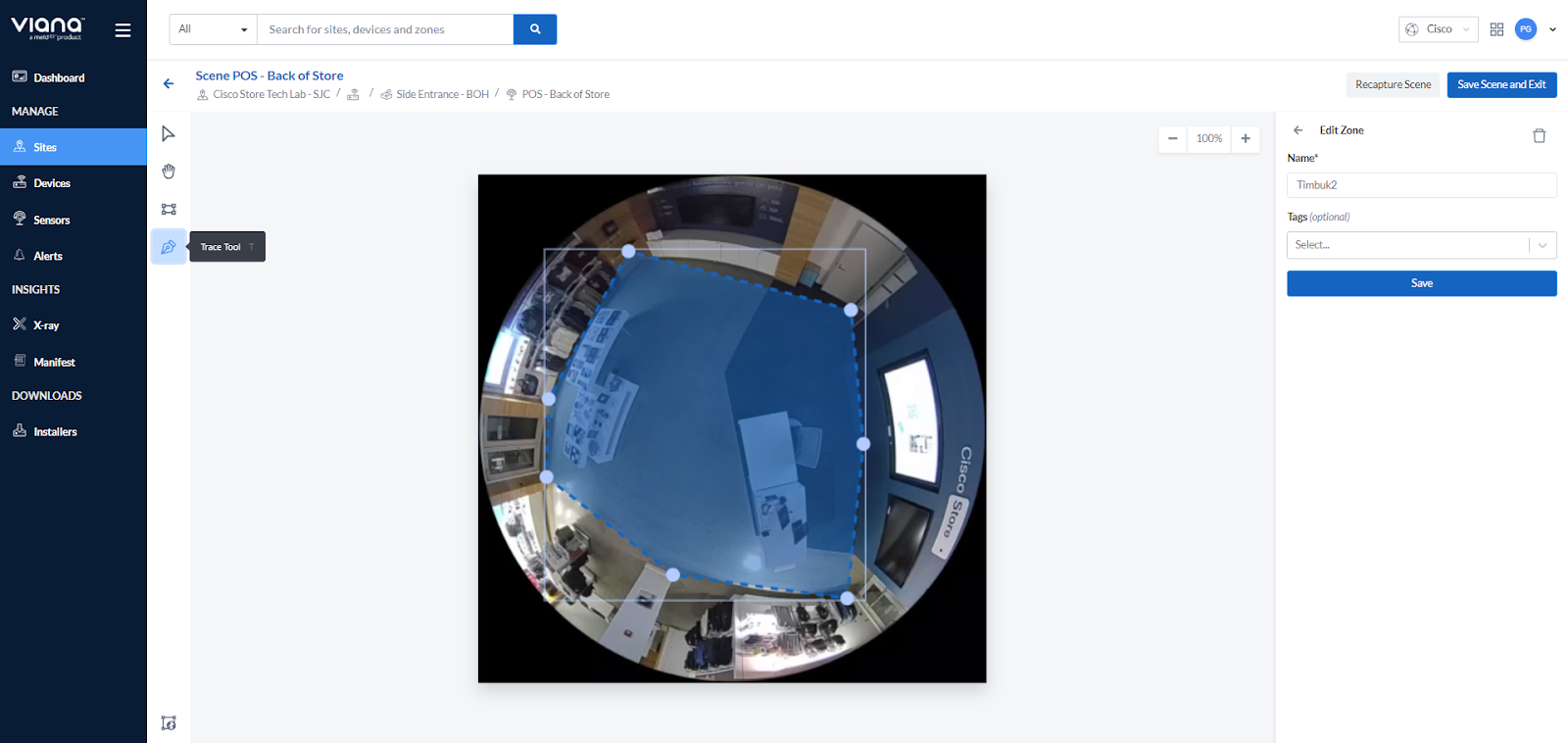Select the rectangle zone tool
Image resolution: width=1568 pixels, height=743 pixels.
(169, 209)
